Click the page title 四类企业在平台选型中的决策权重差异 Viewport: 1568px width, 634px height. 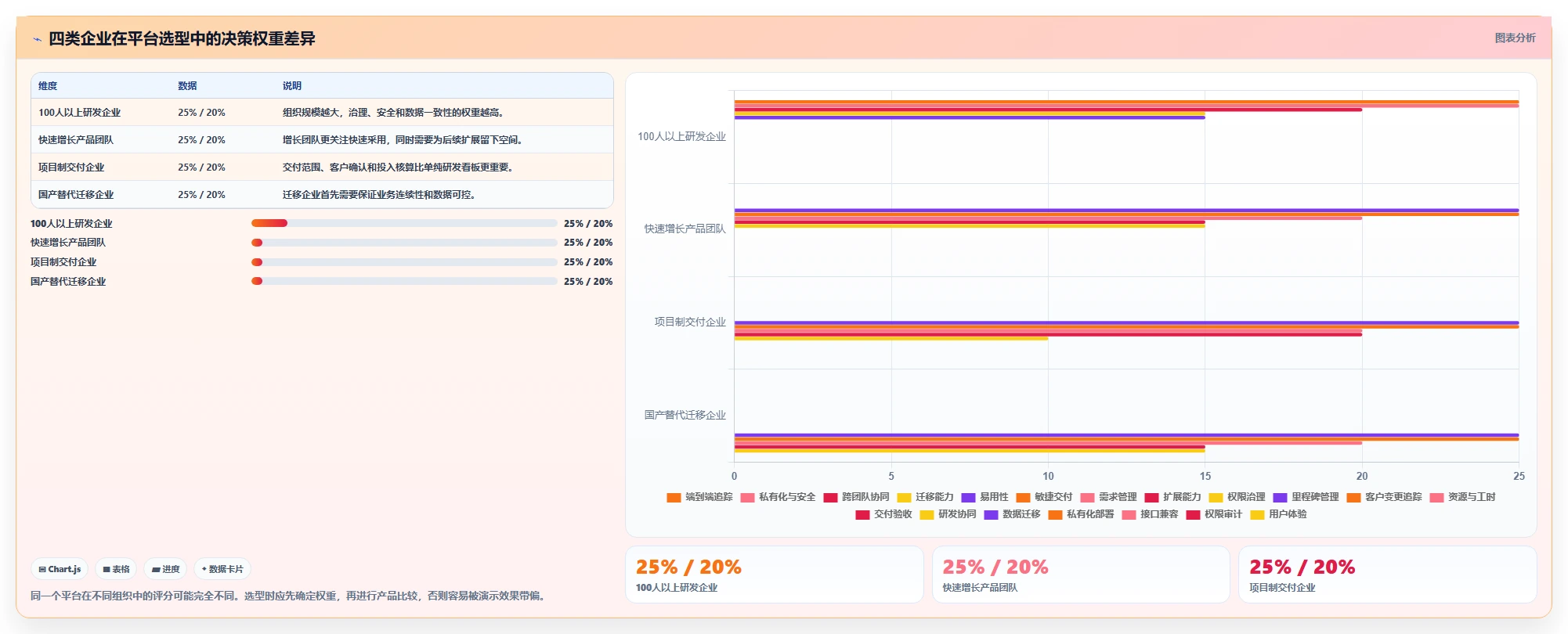pyautogui.click(x=182, y=38)
